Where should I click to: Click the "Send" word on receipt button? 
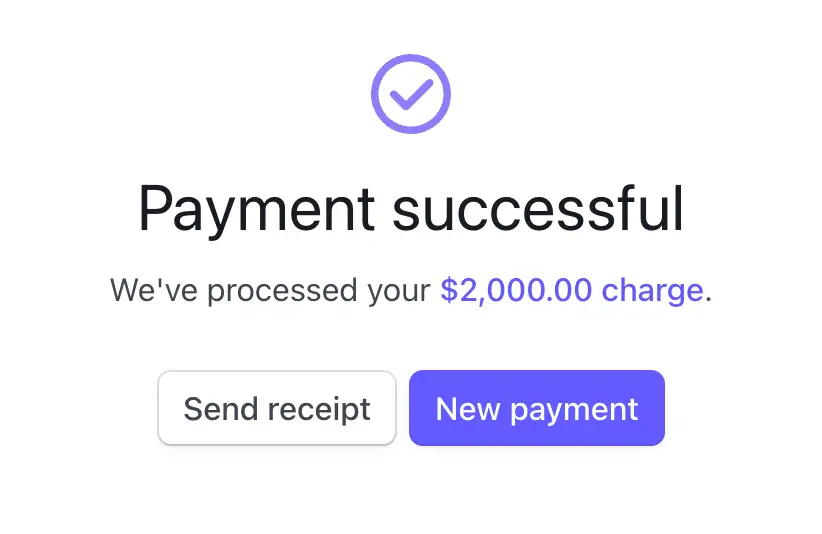click(x=215, y=408)
